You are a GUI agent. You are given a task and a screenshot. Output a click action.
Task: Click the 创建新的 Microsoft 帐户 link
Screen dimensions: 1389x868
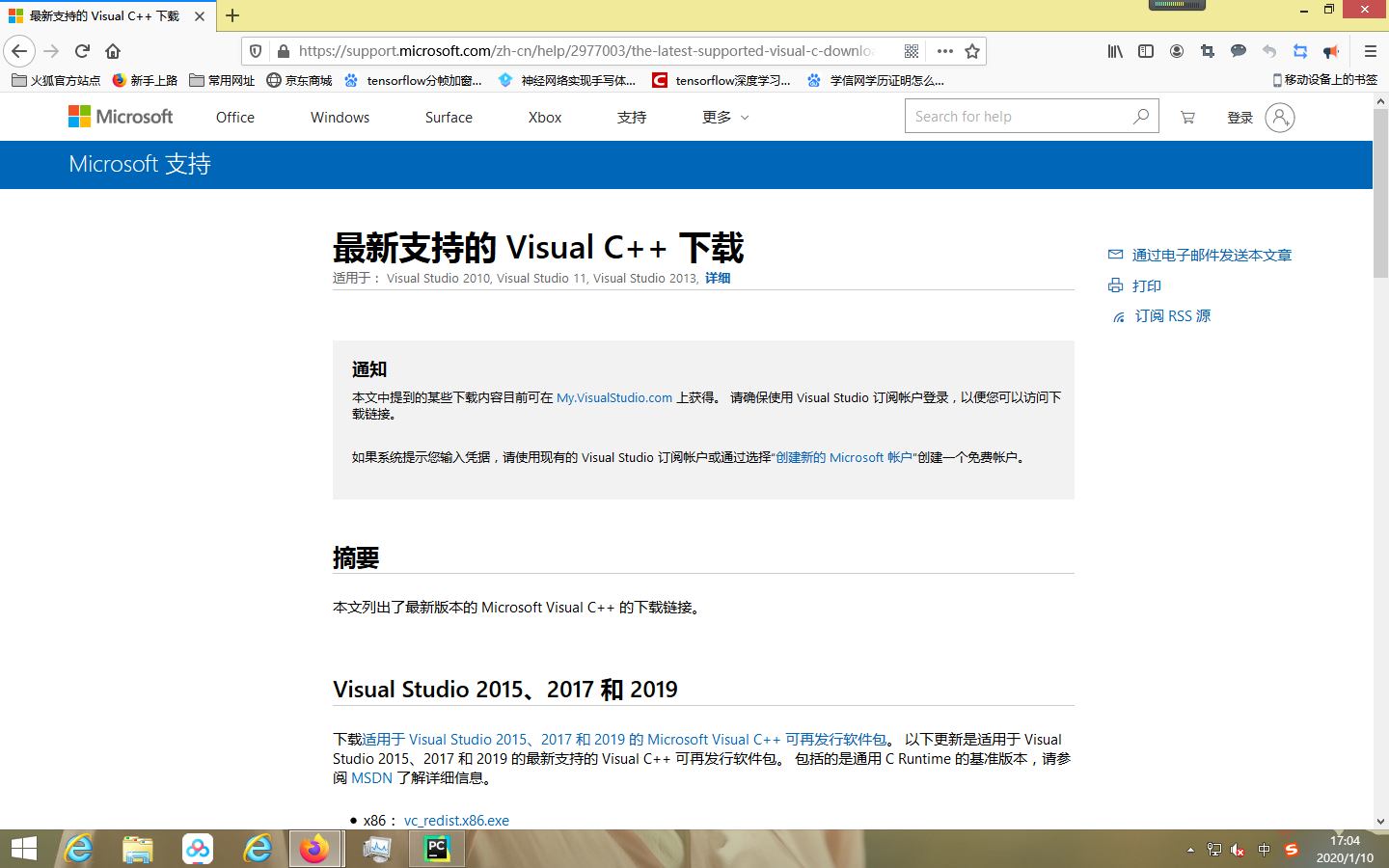pyautogui.click(x=844, y=457)
